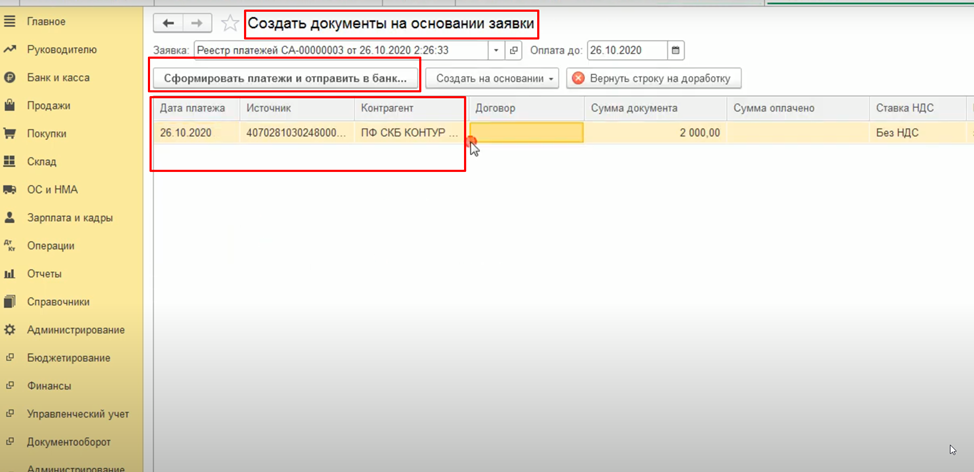Image resolution: width=974 pixels, height=472 pixels.
Task: Select the 4070281030248000 source account cell
Action: (x=298, y=133)
